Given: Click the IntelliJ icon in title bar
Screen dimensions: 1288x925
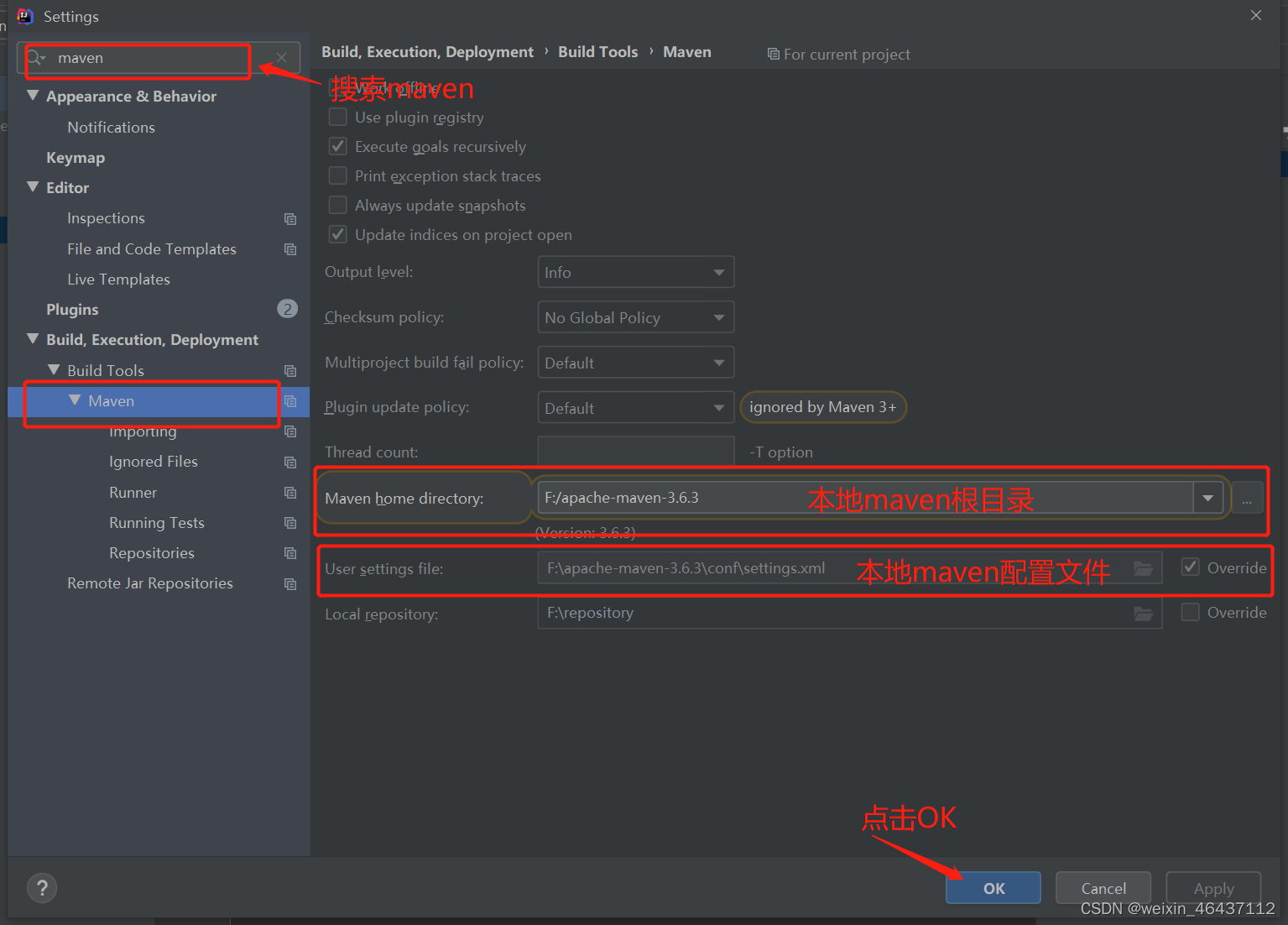Looking at the screenshot, I should click(x=25, y=16).
